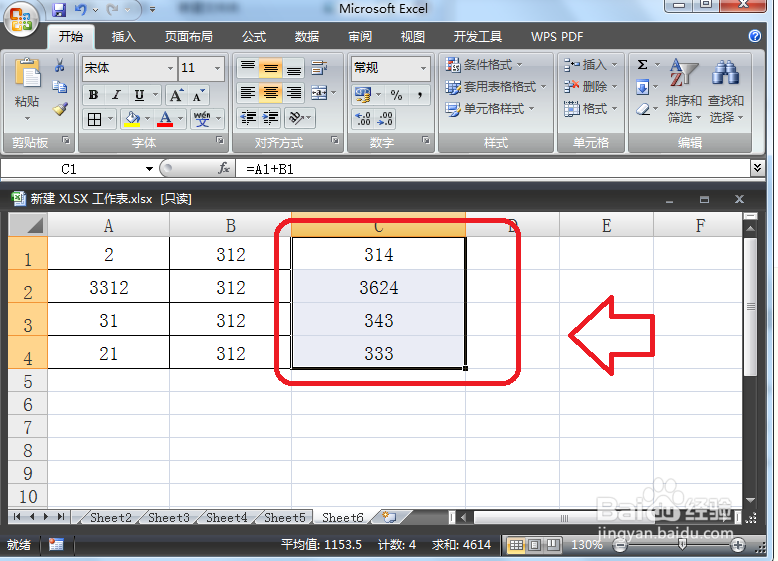Click the AutoSum sigma icon
Screen dimensions: 778x561
click(x=642, y=65)
